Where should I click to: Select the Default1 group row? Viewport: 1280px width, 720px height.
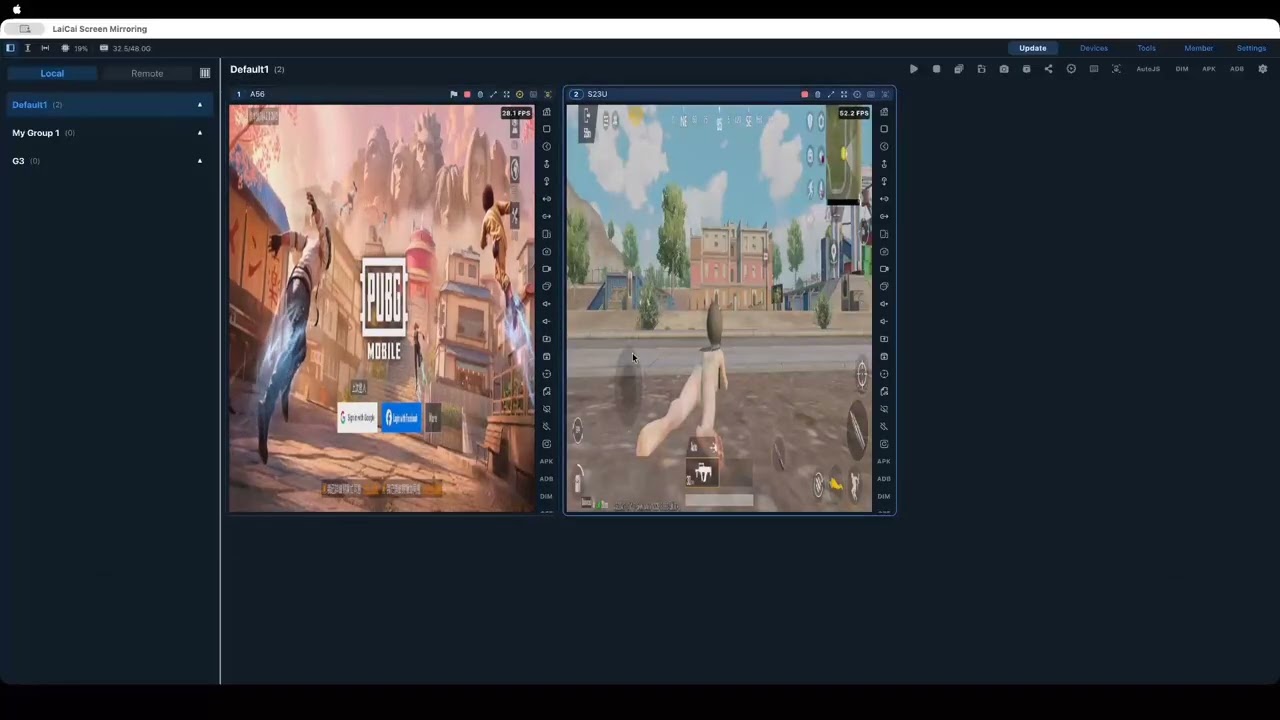(108, 105)
